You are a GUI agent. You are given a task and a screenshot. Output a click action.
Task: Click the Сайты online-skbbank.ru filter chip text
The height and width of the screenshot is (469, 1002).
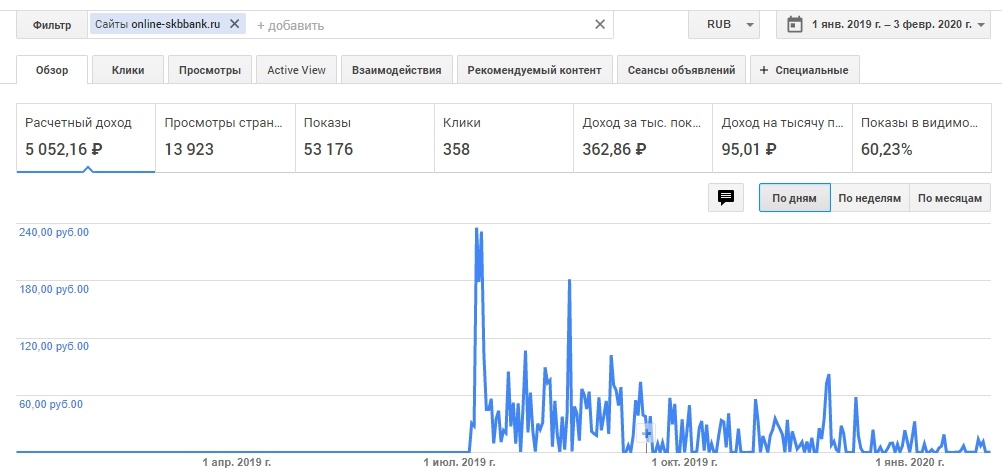[158, 24]
